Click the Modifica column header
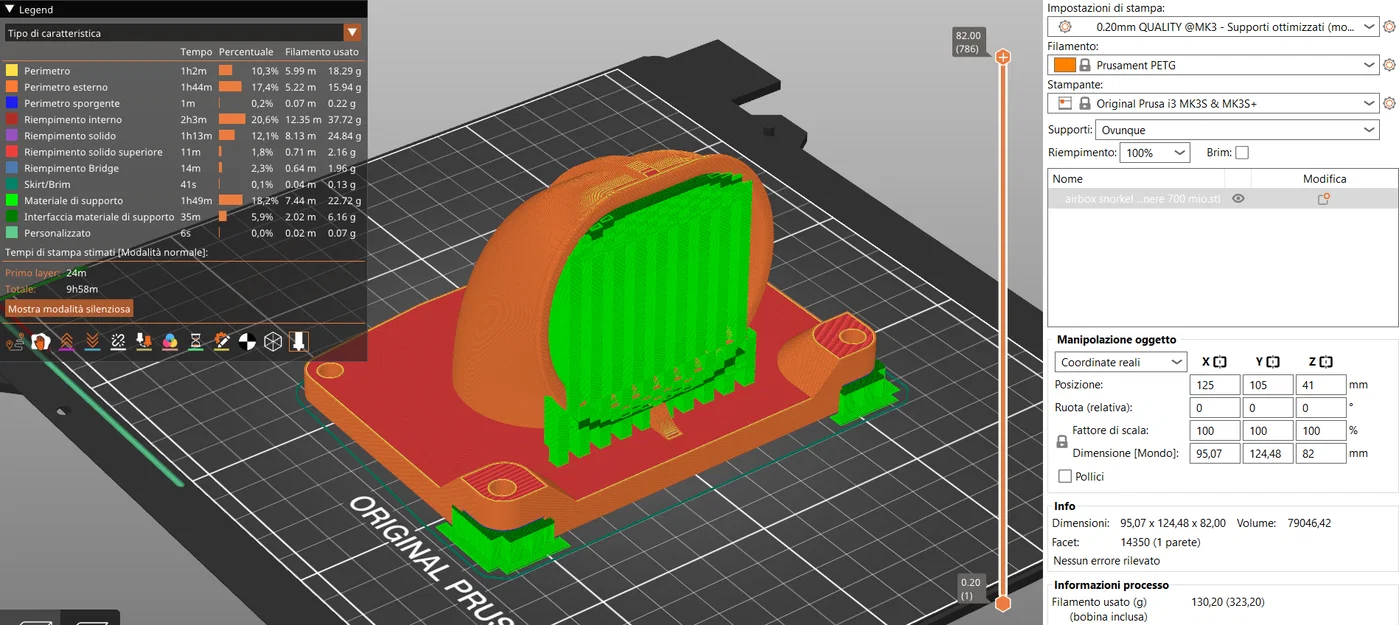Viewport: 1399px width, 625px height. click(x=1324, y=178)
